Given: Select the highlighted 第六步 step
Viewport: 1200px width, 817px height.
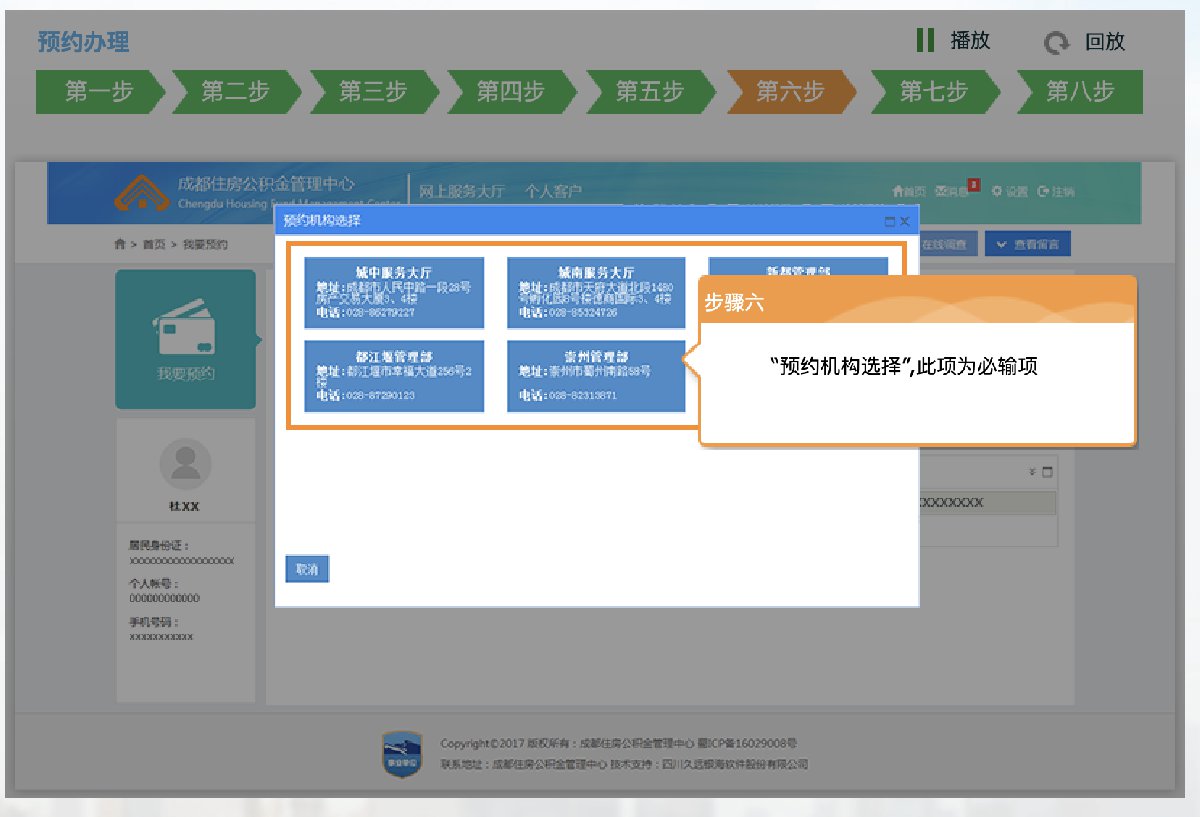Looking at the screenshot, I should pos(790,92).
